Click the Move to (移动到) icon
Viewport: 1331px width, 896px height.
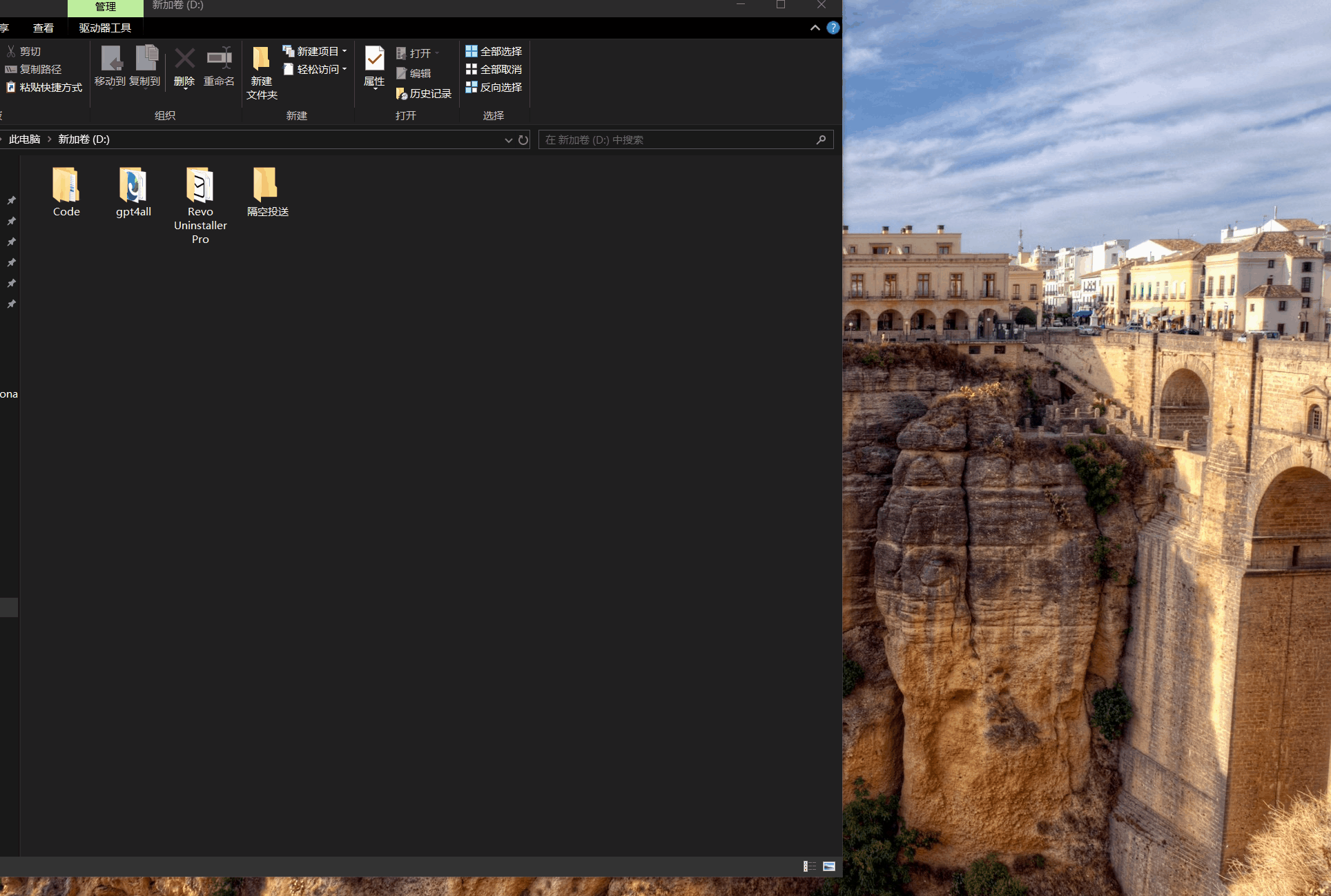(x=110, y=59)
